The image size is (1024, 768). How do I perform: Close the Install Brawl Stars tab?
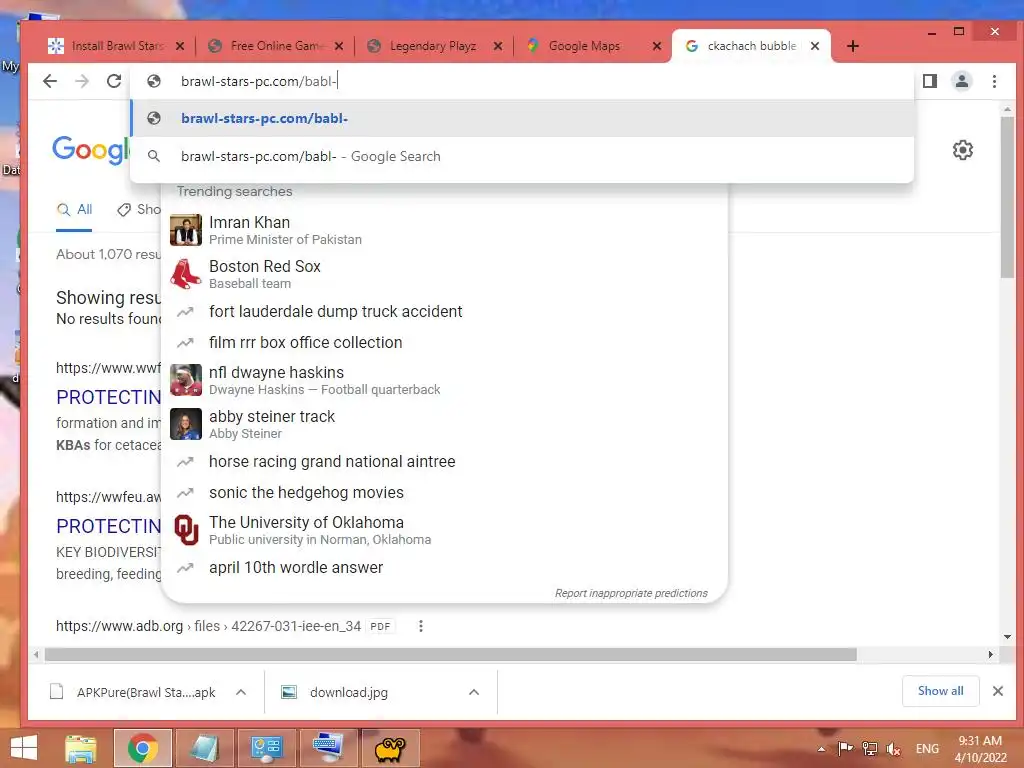(180, 46)
